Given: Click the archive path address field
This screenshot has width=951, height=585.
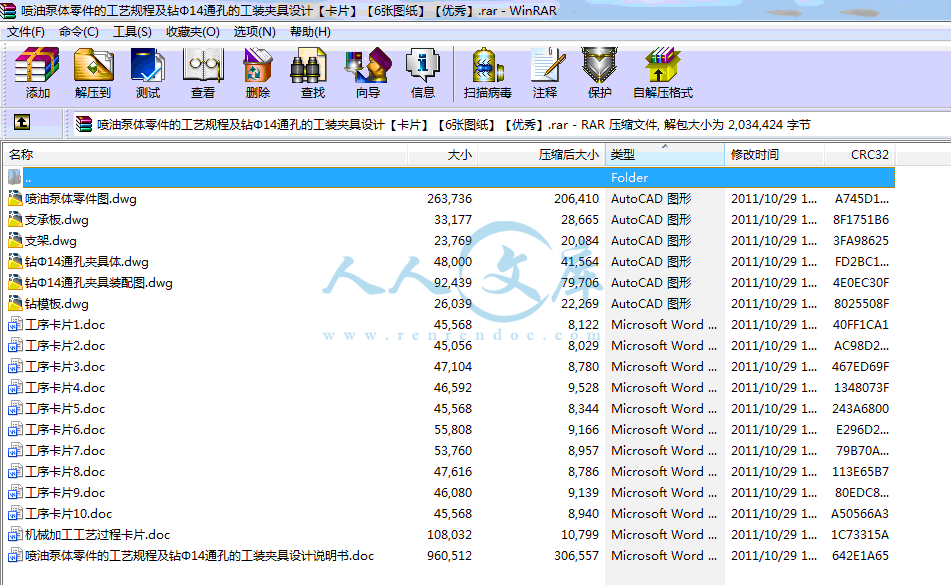Looking at the screenshot, I should click(511, 124).
